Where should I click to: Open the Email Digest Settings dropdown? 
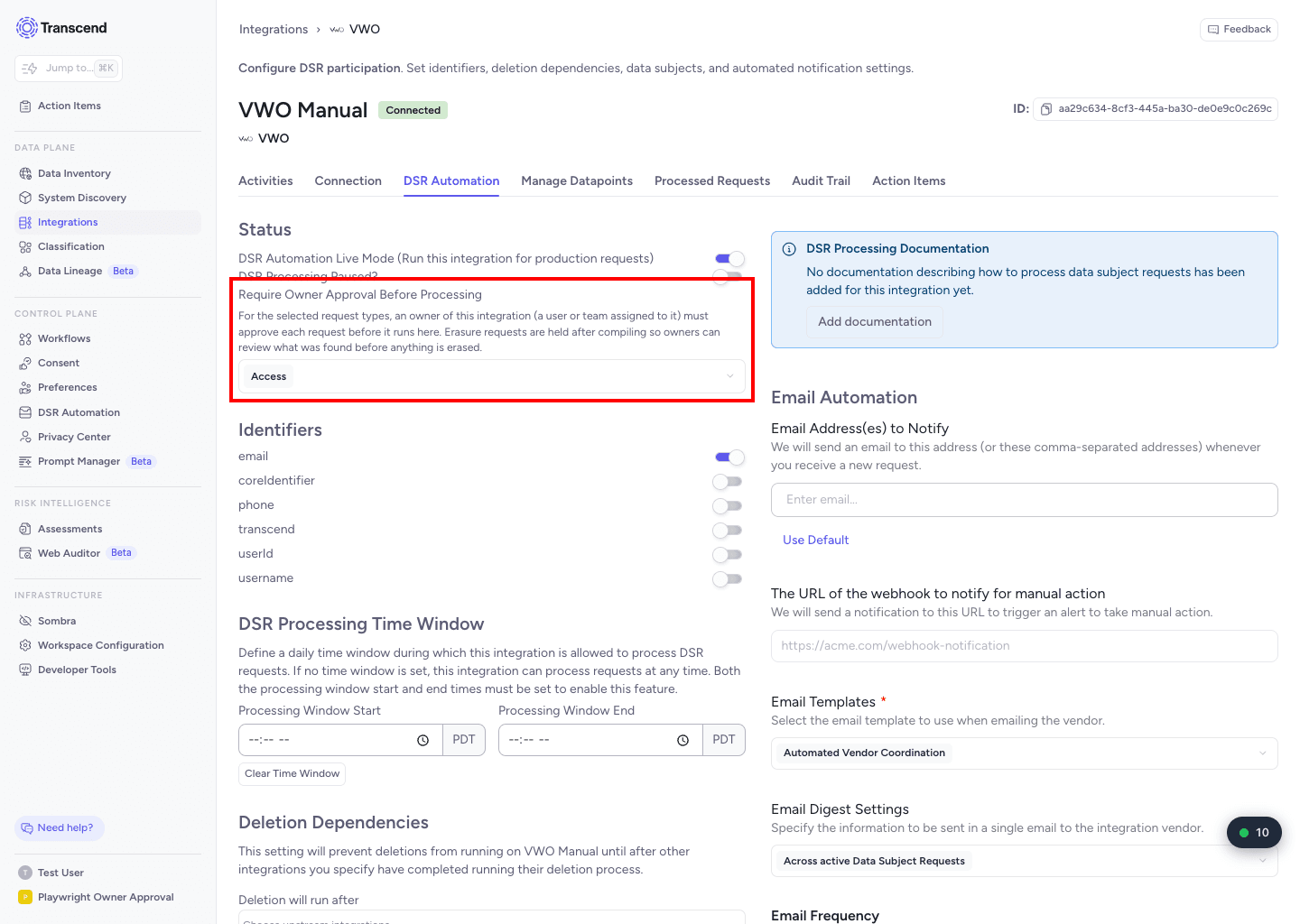pos(1025,861)
